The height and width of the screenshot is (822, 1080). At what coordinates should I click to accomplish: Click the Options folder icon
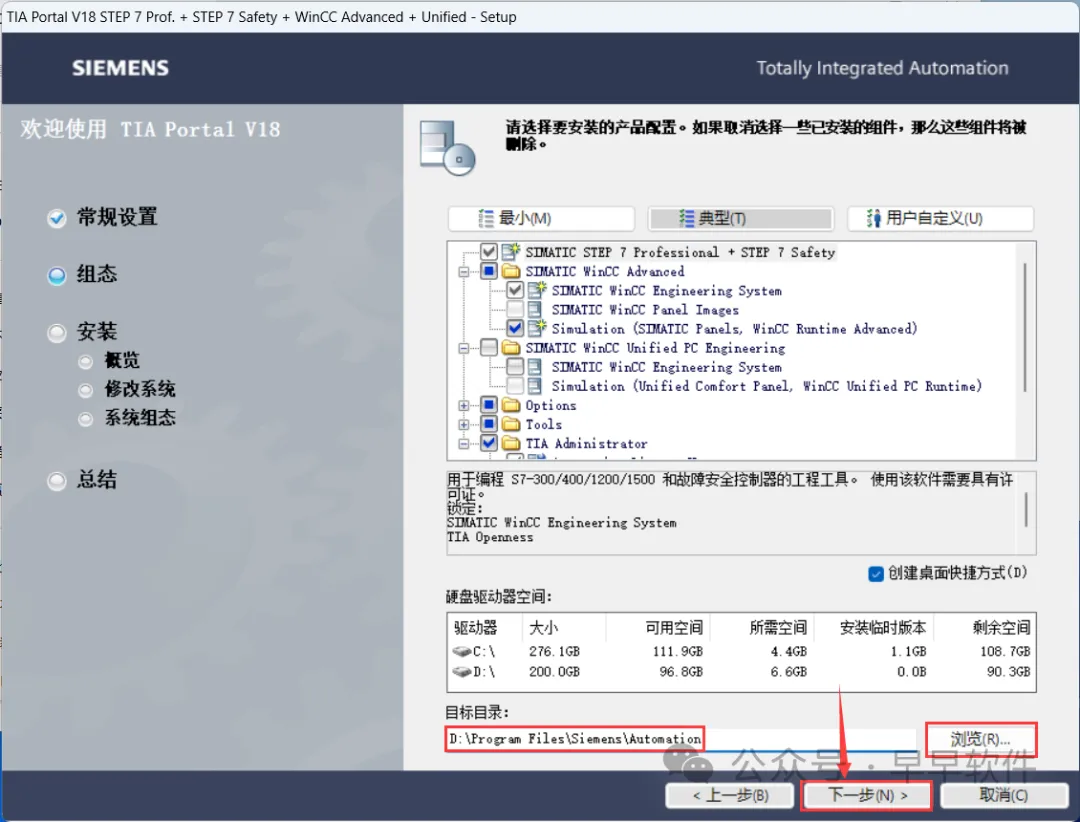click(x=511, y=404)
